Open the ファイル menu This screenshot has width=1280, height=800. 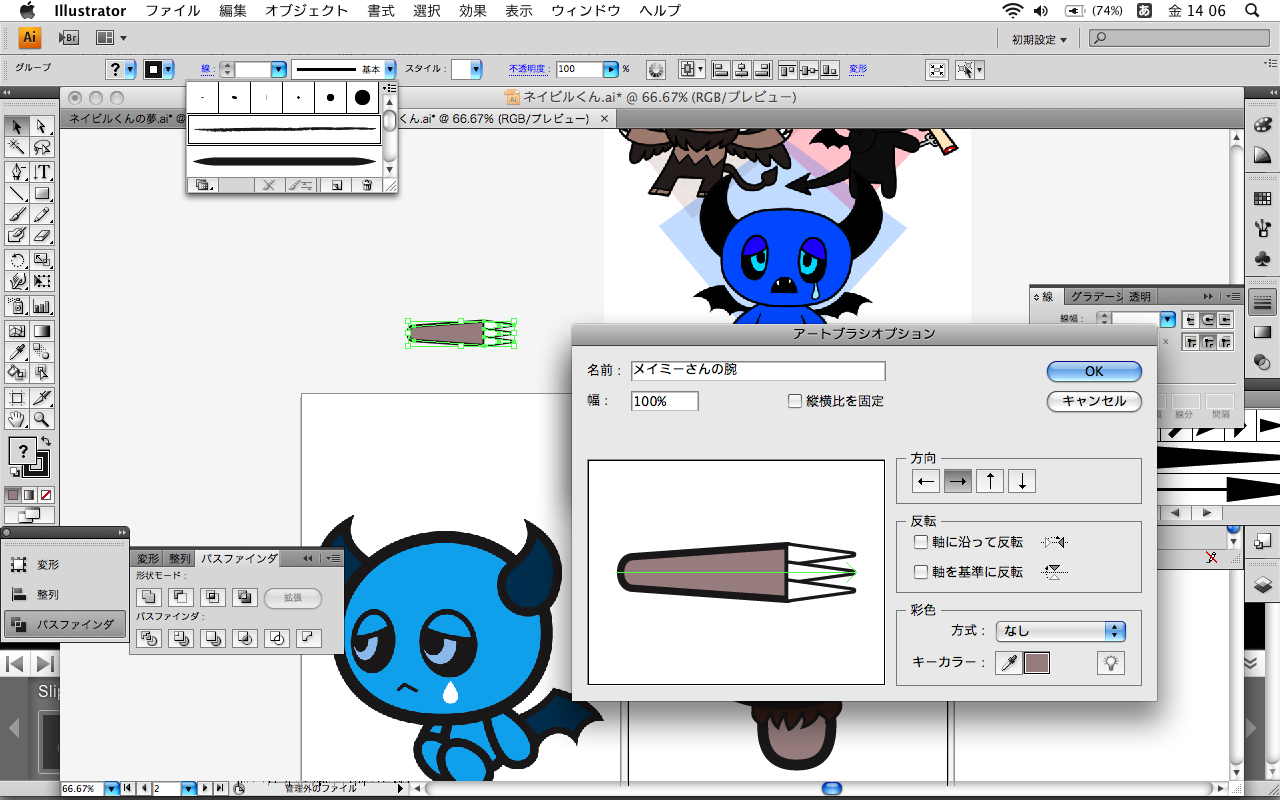click(x=172, y=11)
